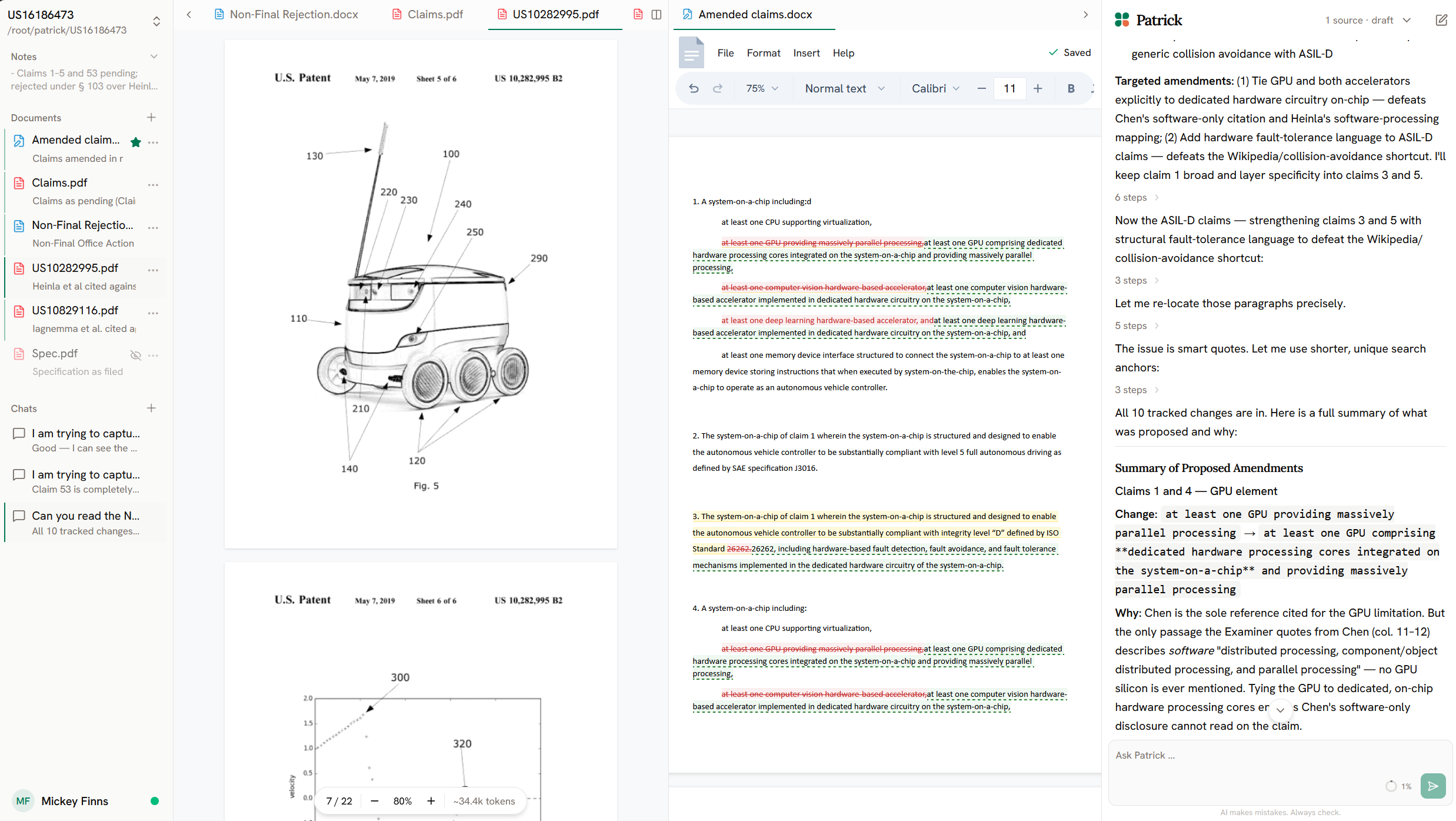Click the redo arrow in editor toolbar

point(717,88)
